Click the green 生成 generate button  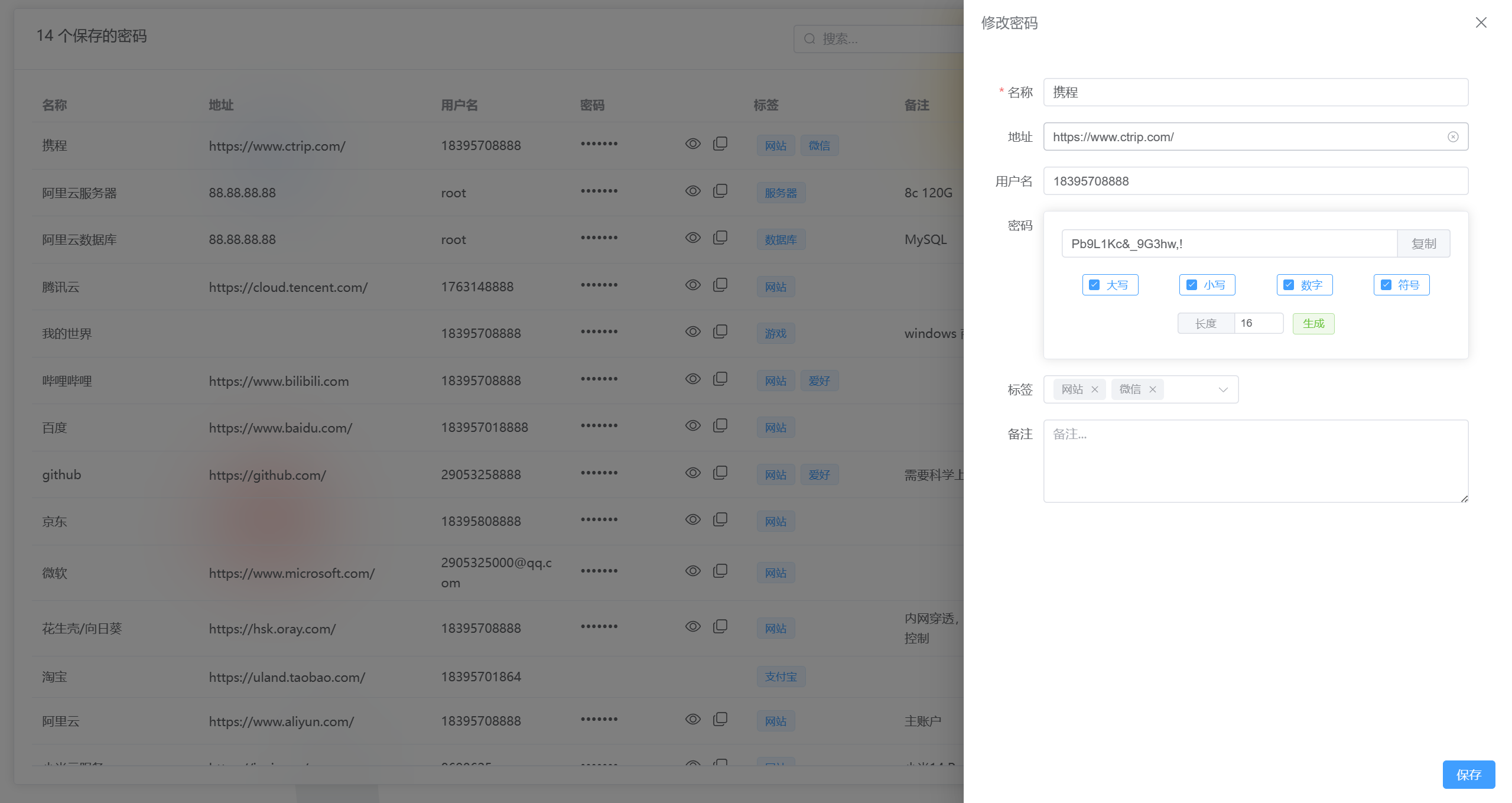click(x=1313, y=323)
